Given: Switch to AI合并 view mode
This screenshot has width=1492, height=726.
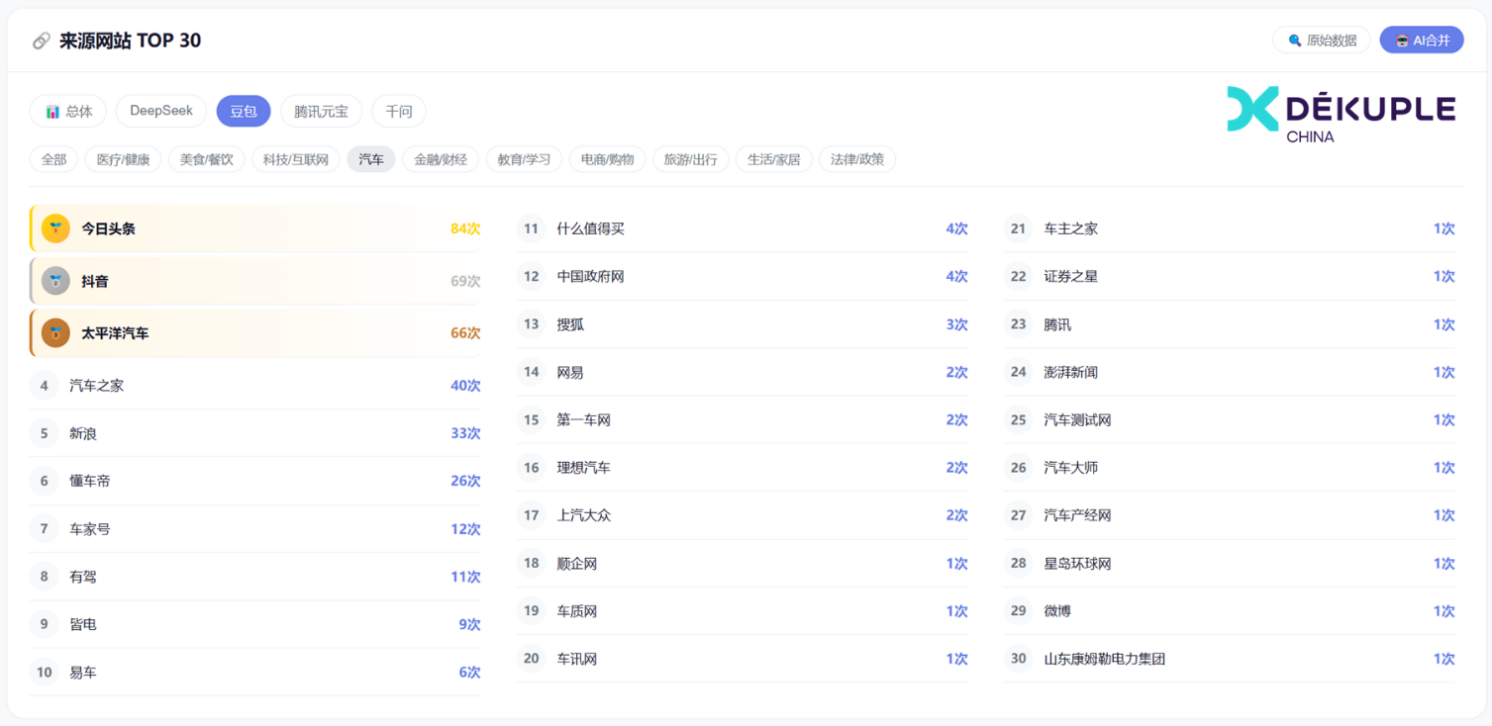Looking at the screenshot, I should point(1421,40).
